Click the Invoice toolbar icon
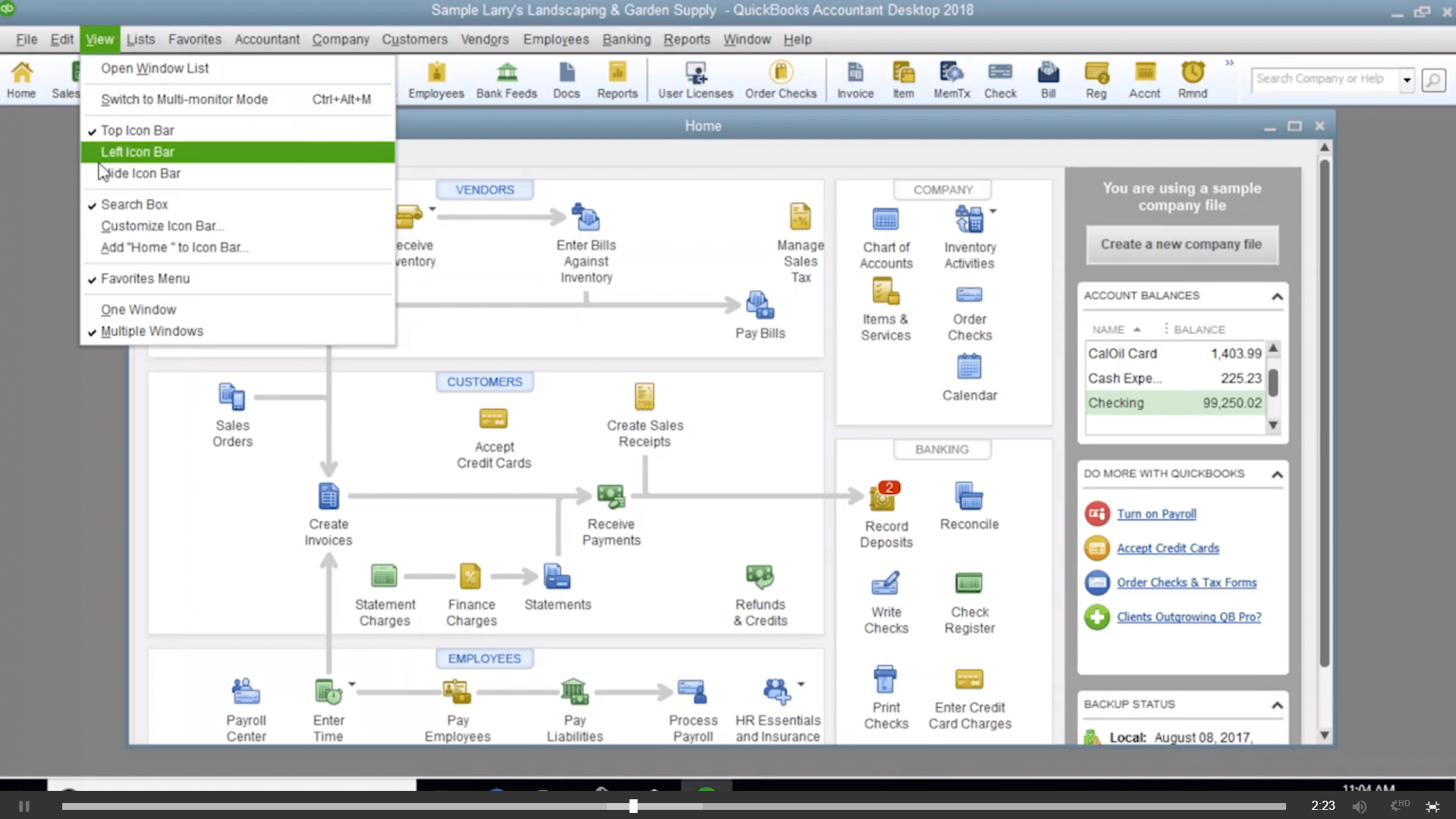The height and width of the screenshot is (819, 1456). coord(854,79)
